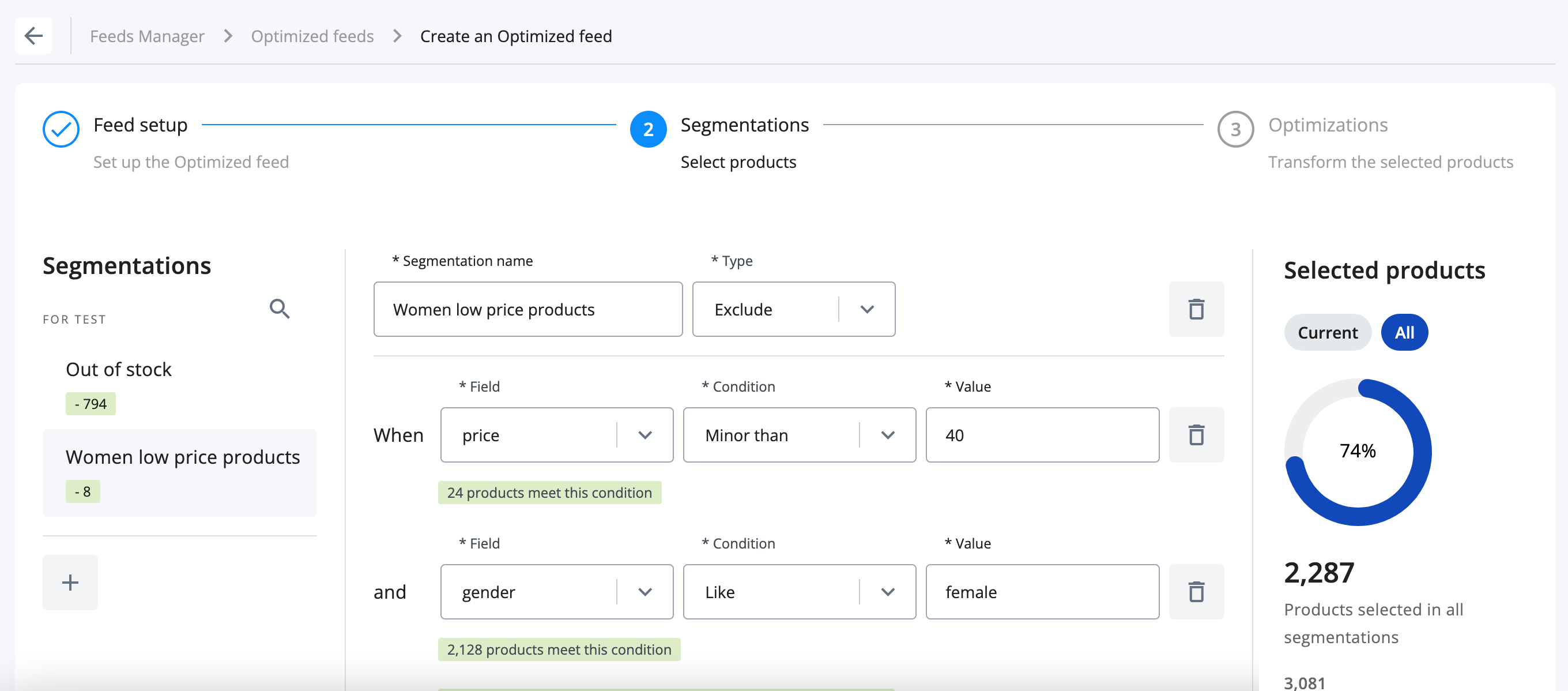Click the Segmentations step number 2 circle
This screenshot has width=1568, height=691.
[x=647, y=129]
